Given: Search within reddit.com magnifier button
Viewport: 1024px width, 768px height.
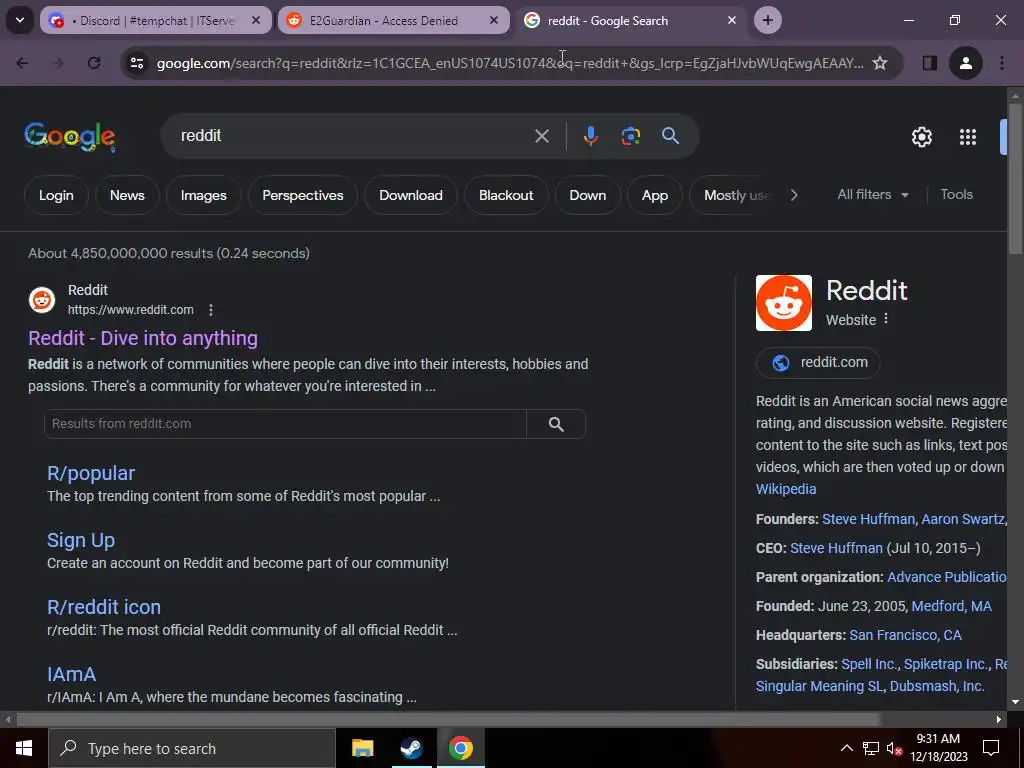Looking at the screenshot, I should coord(556,424).
